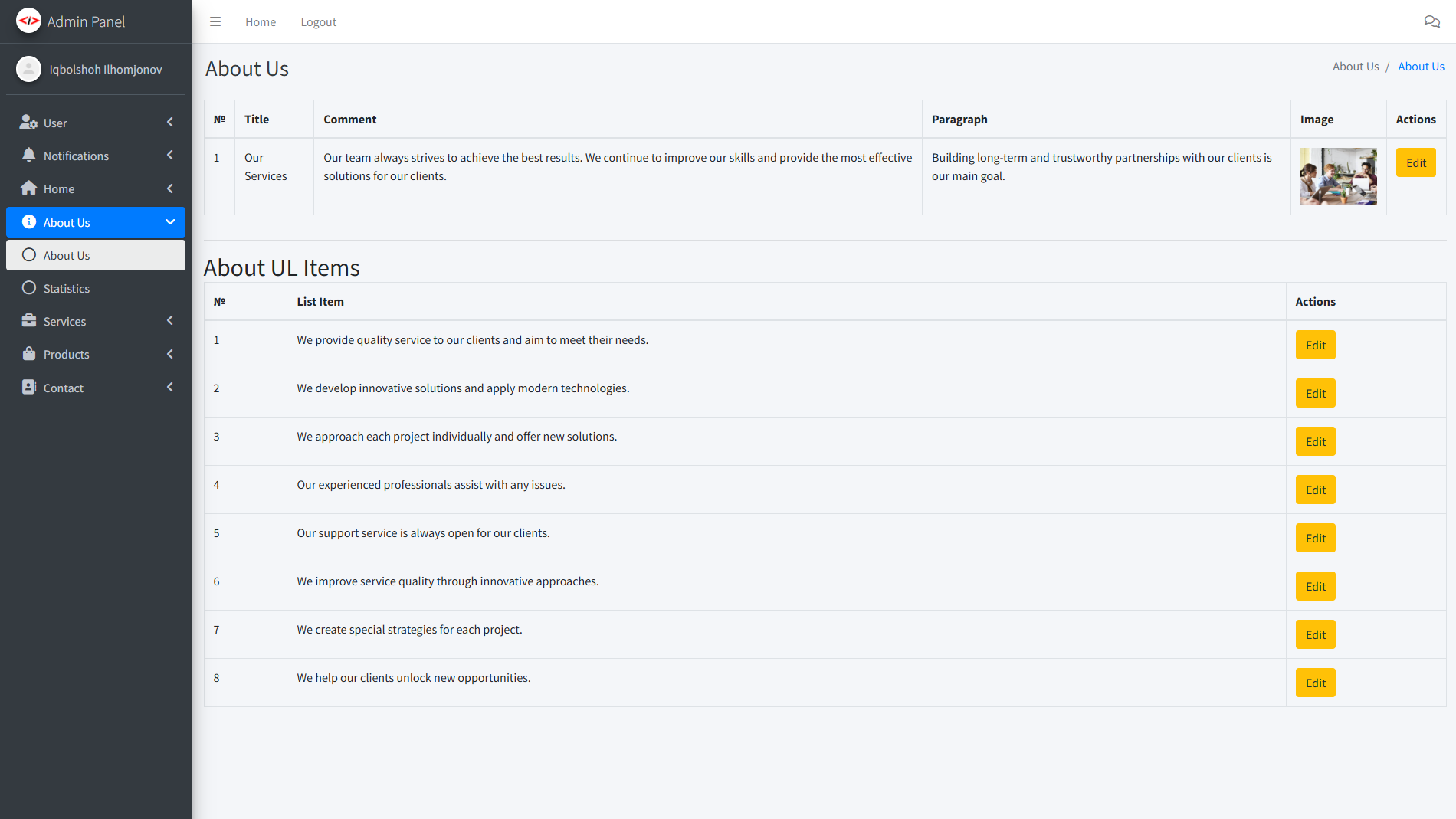The height and width of the screenshot is (819, 1456).
Task: Open the Contact sidebar menu
Action: 96,388
